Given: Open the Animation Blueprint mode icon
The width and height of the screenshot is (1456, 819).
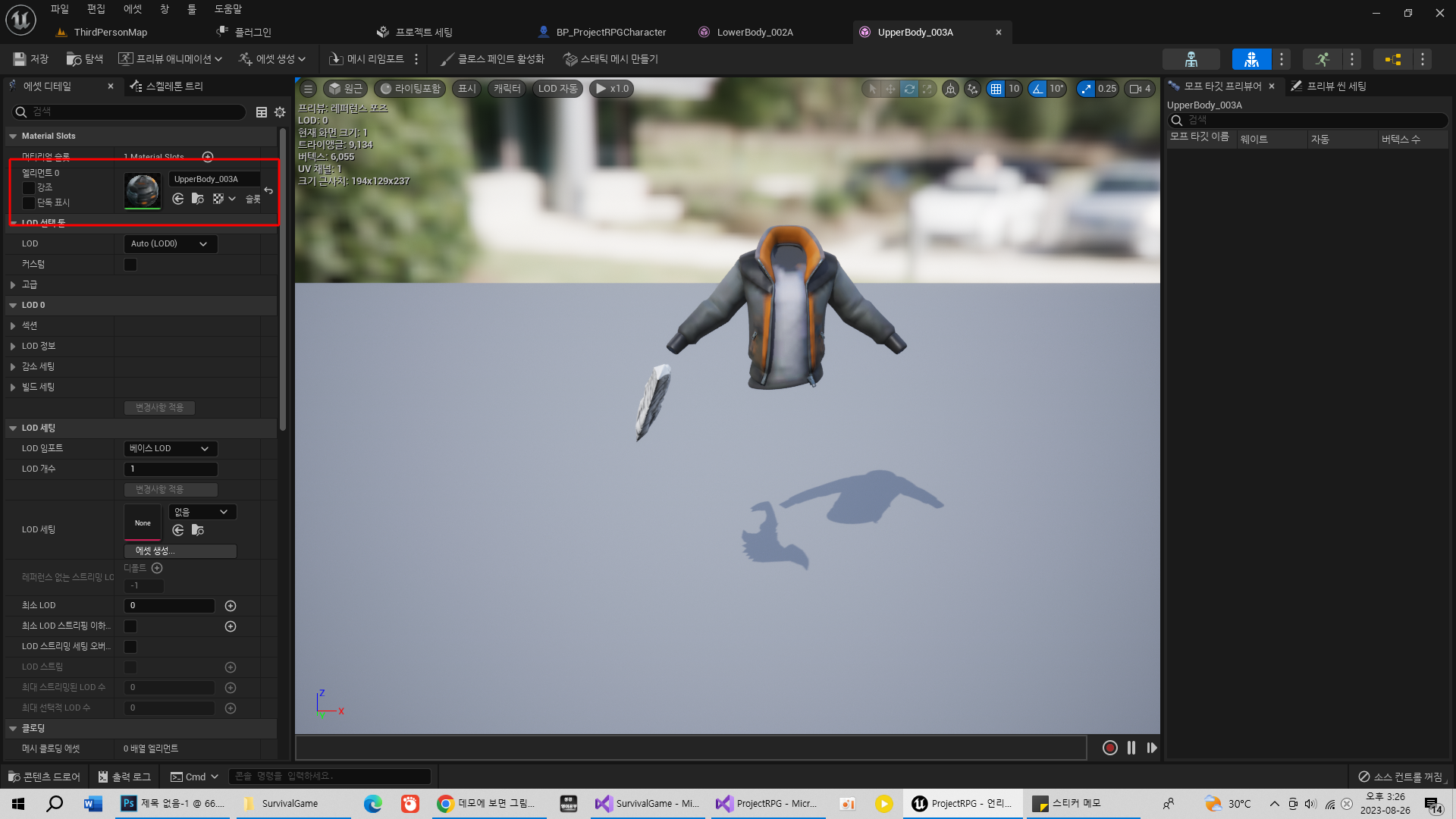Looking at the screenshot, I should tap(1392, 59).
